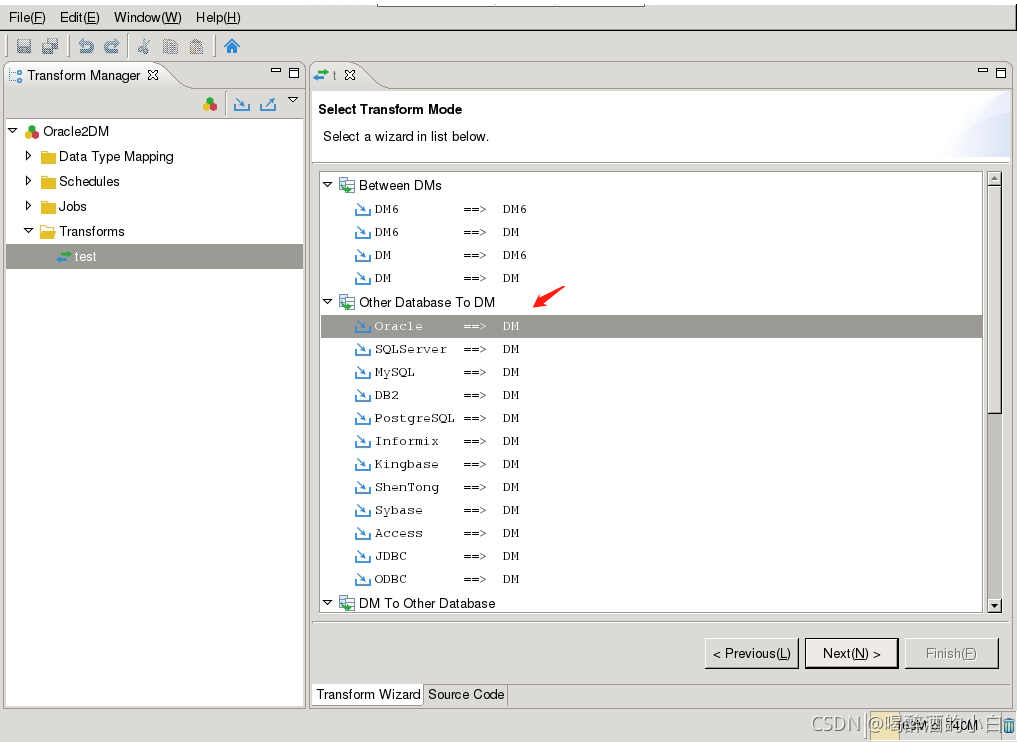Click the Undo arrow icon

click(x=86, y=46)
